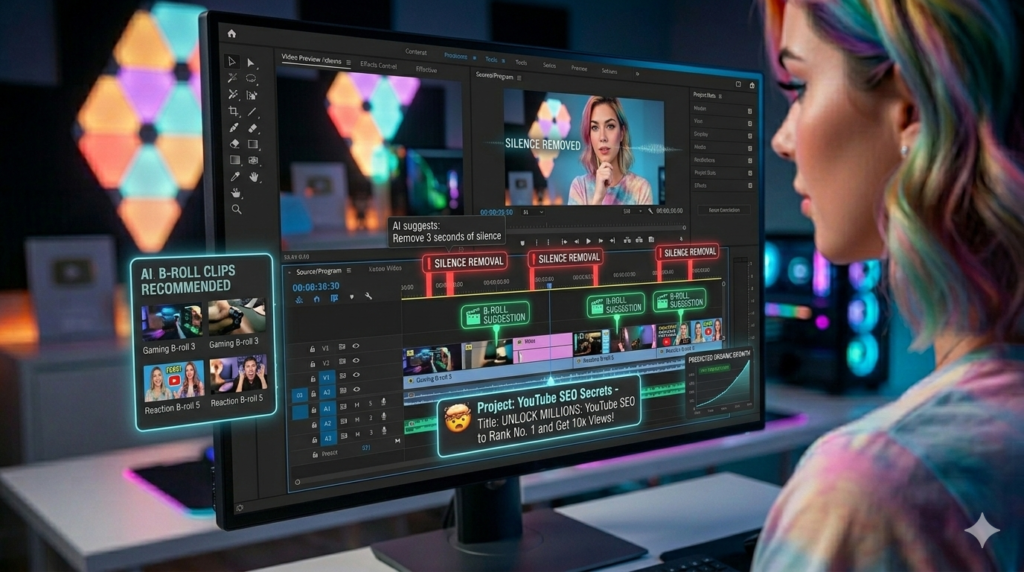Select the Gradient square tool

point(234,160)
